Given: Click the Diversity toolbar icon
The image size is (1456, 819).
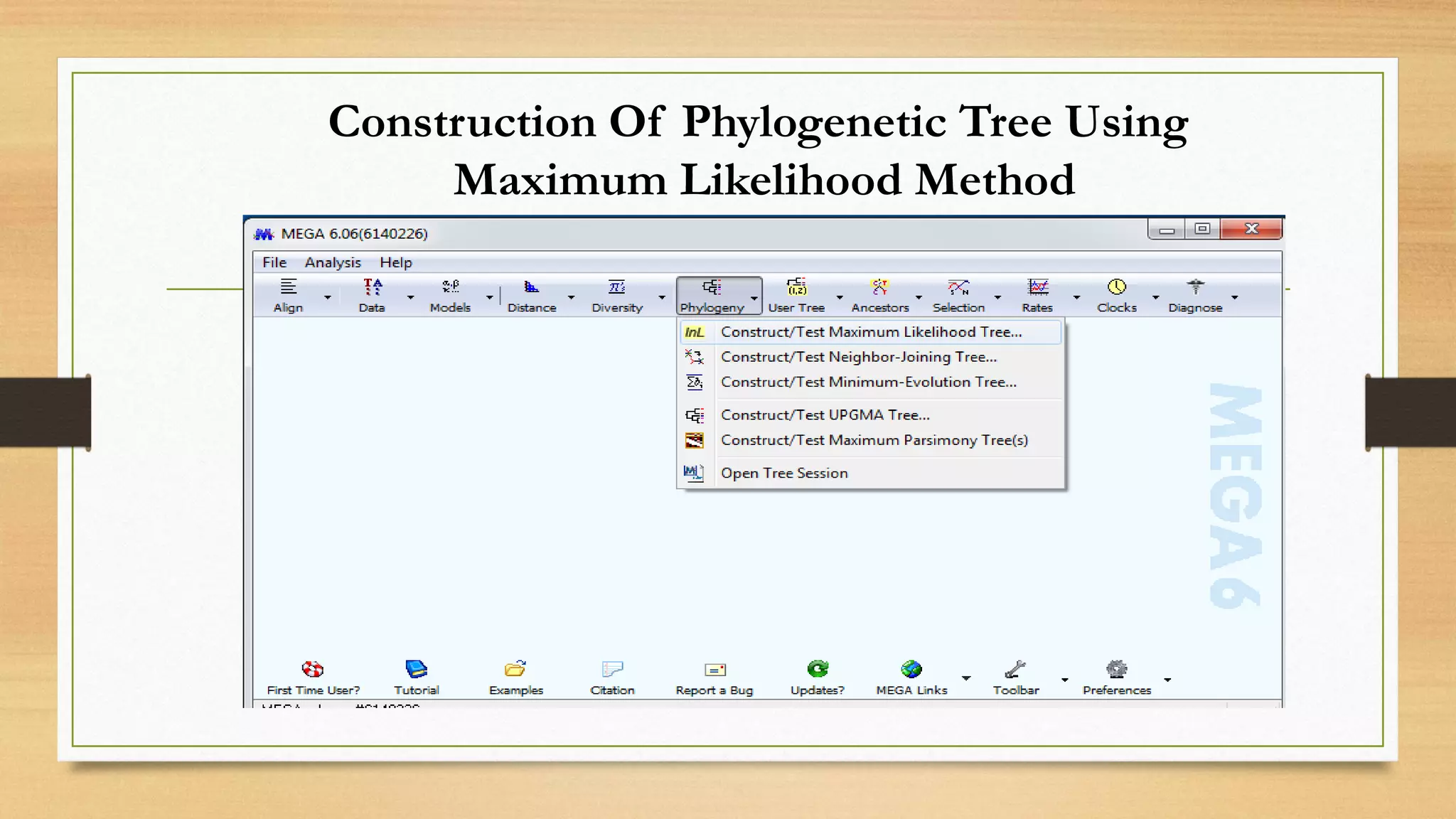Looking at the screenshot, I should (x=616, y=287).
